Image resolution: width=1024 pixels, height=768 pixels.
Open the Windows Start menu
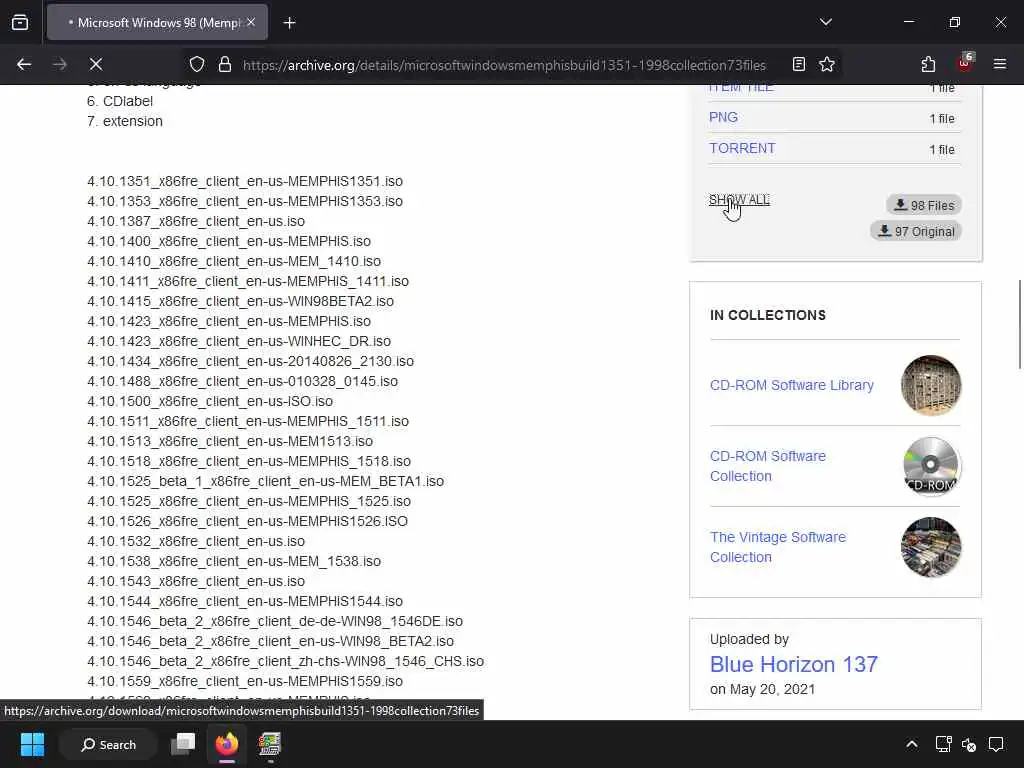click(x=32, y=744)
